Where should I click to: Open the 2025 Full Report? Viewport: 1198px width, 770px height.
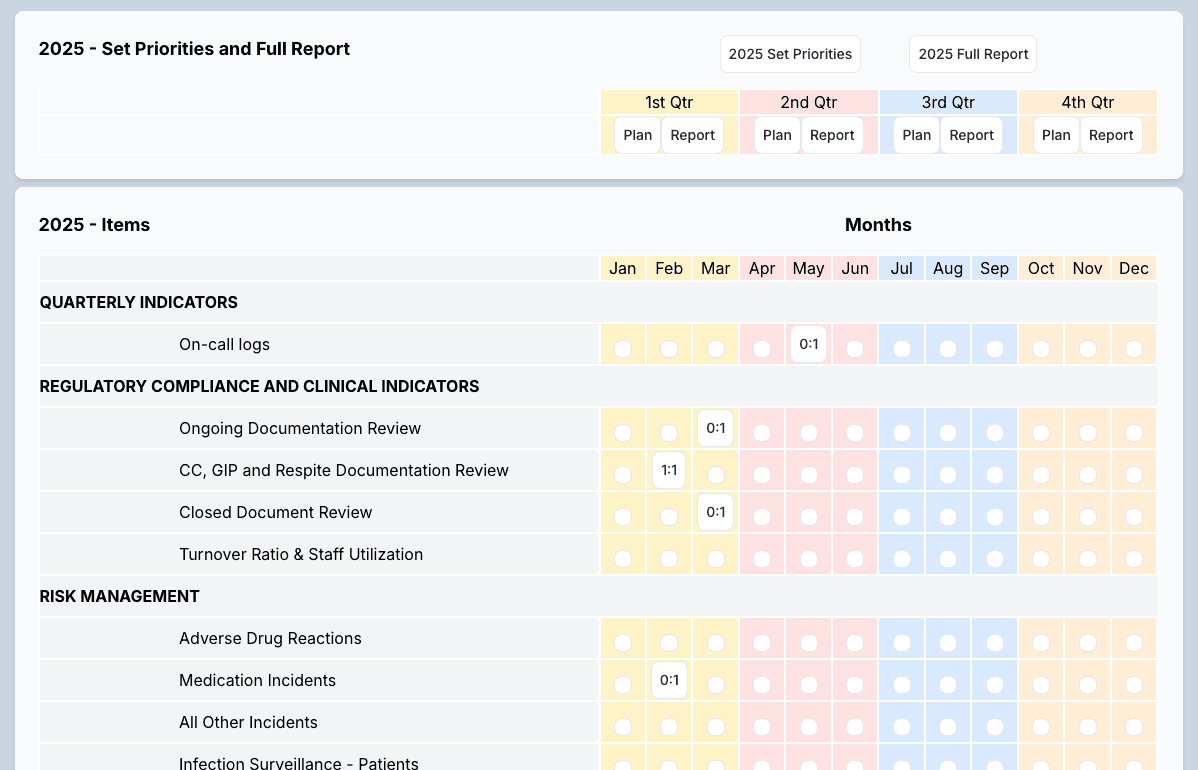tap(972, 54)
